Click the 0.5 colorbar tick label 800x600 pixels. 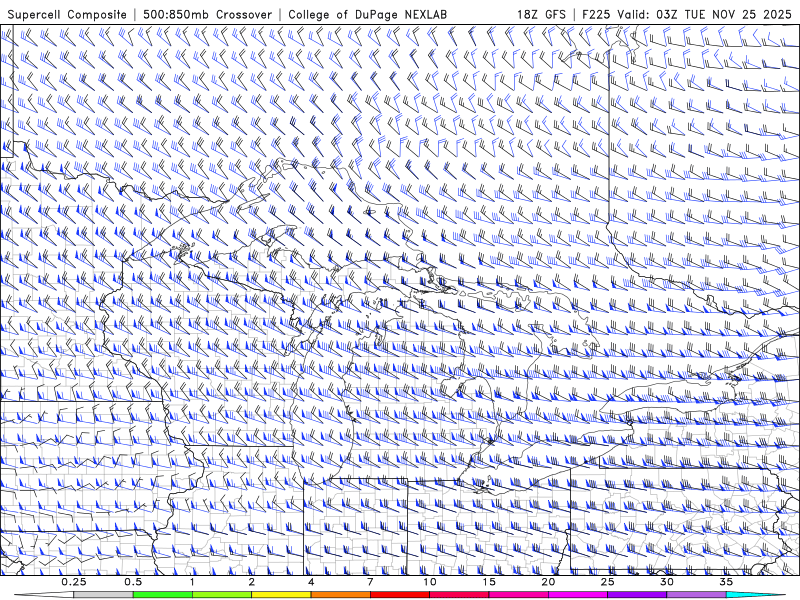(133, 582)
